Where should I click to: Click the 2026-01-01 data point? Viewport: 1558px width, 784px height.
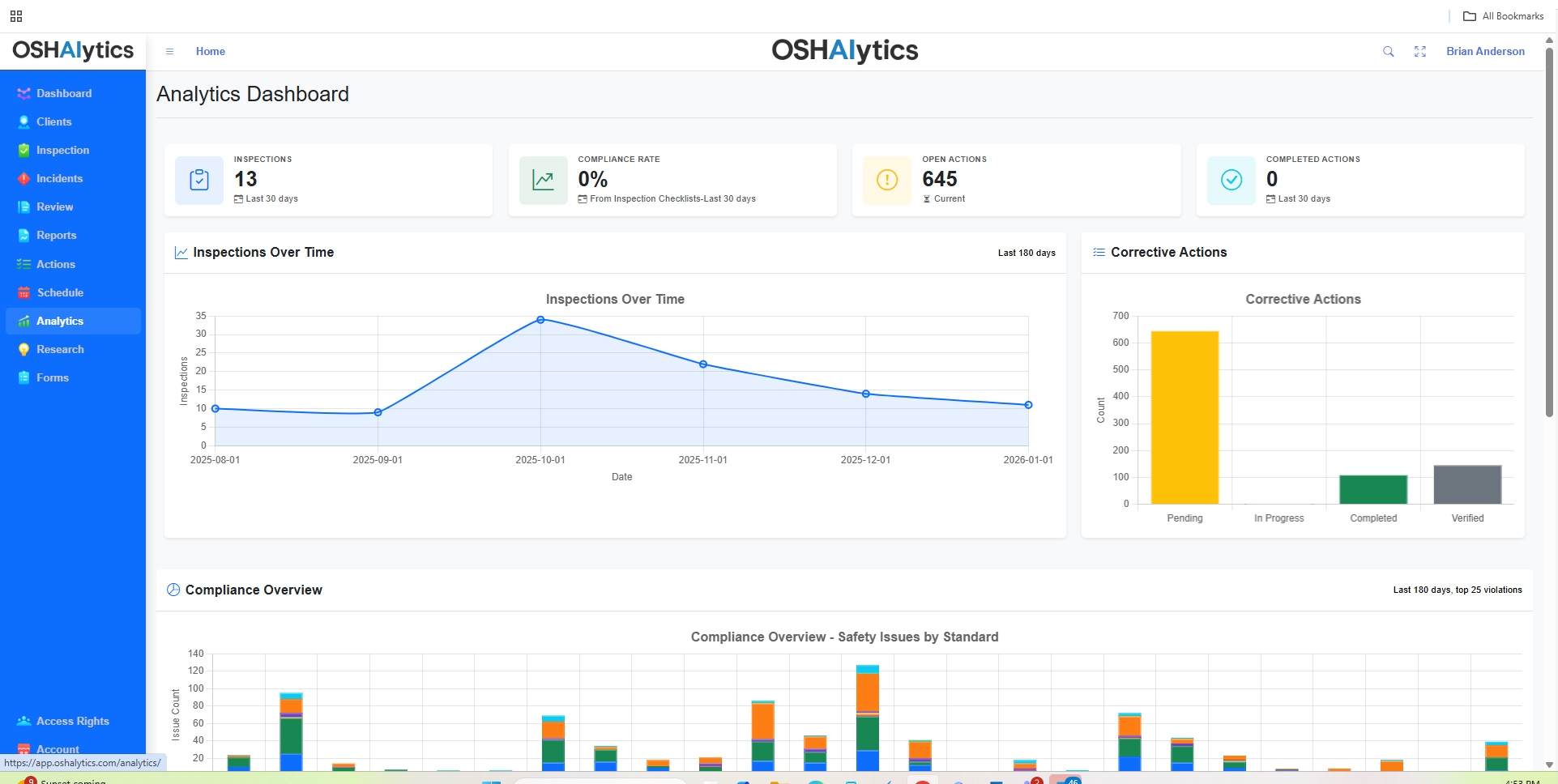pyautogui.click(x=1028, y=405)
